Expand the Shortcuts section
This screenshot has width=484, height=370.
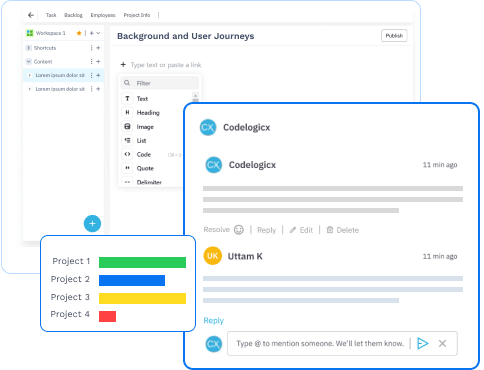click(x=29, y=48)
